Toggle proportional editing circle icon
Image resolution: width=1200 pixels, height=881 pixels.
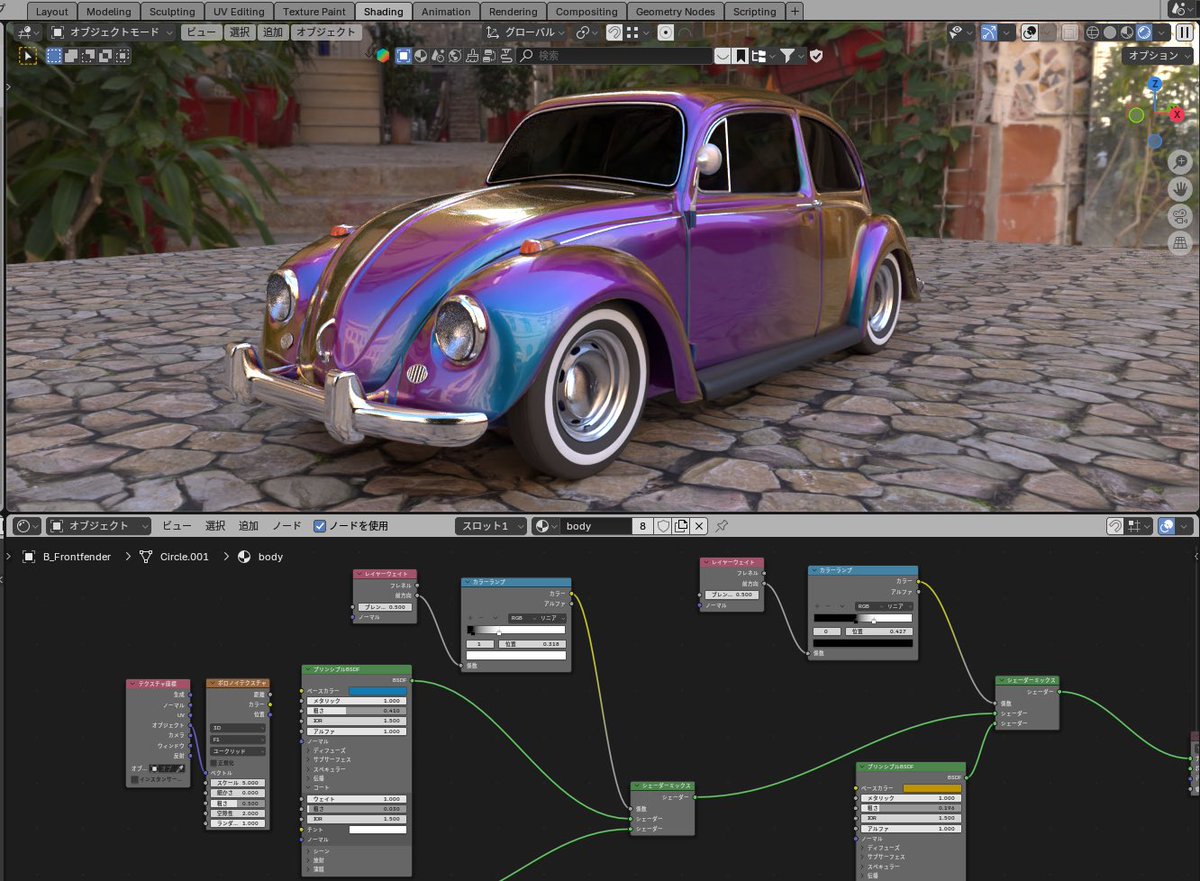point(665,32)
